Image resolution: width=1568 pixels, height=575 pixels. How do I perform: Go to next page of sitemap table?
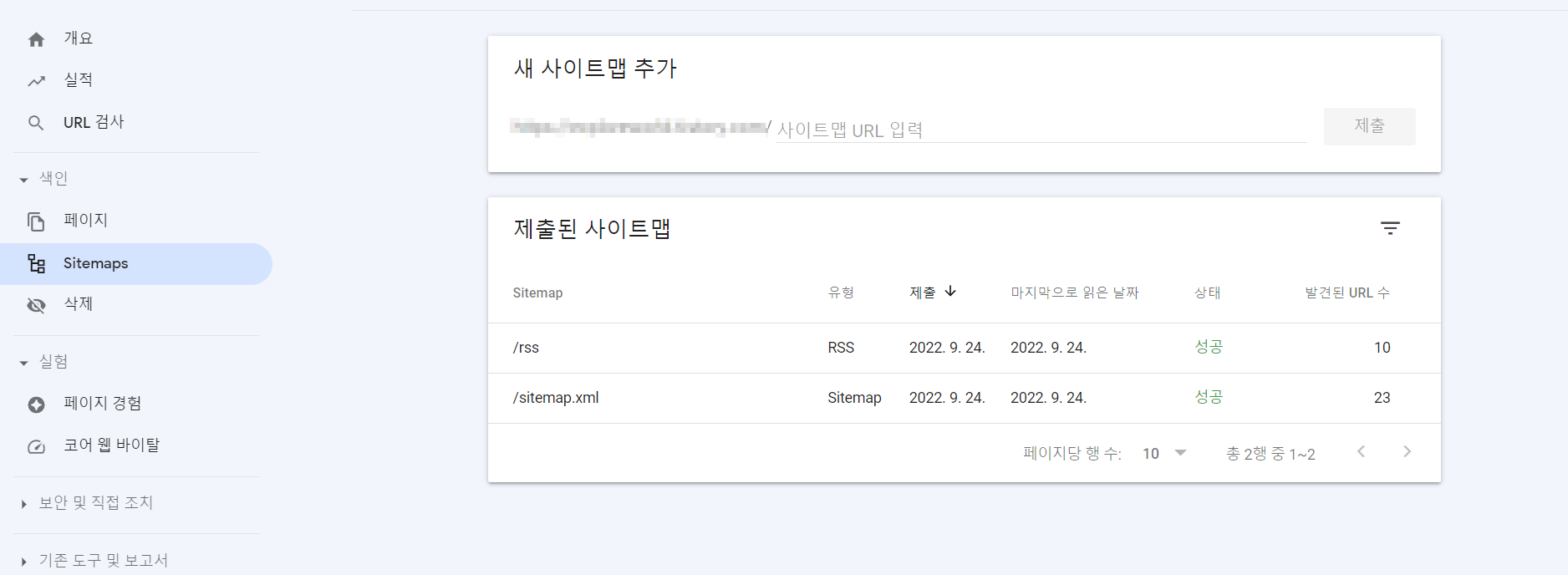(1408, 451)
